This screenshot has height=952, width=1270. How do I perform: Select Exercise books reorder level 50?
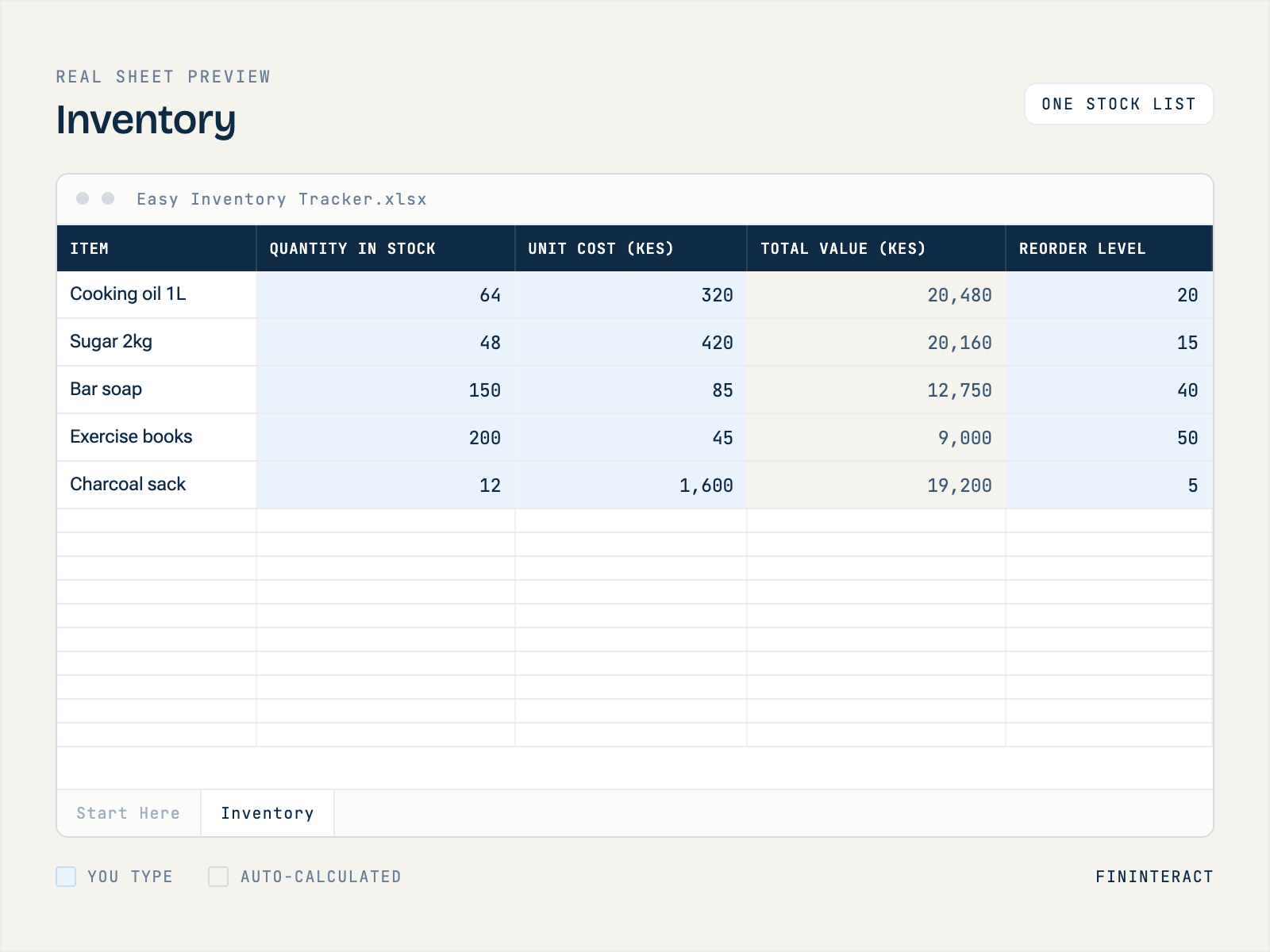1109,437
